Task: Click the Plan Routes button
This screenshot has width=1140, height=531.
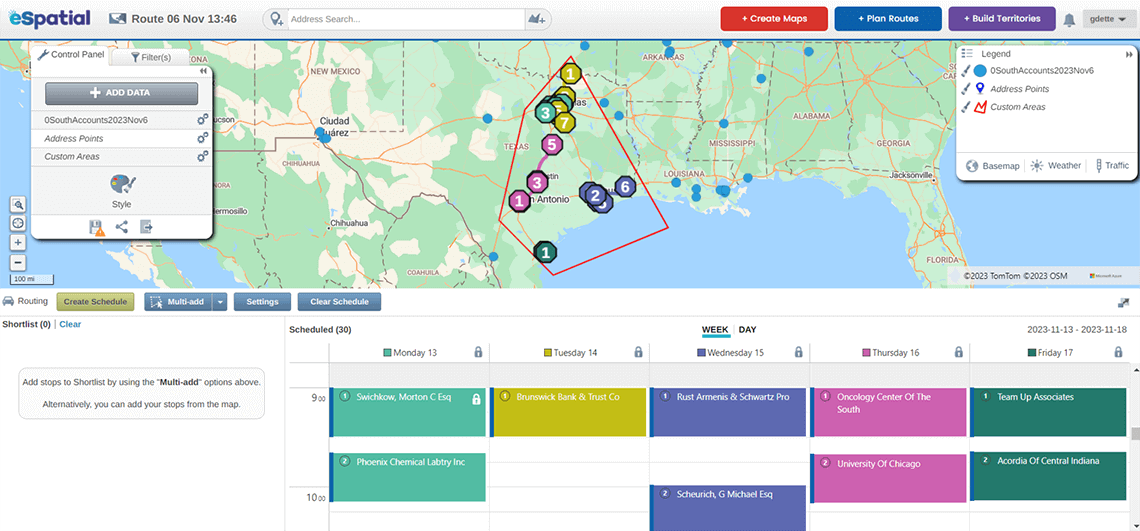Action: point(887,19)
